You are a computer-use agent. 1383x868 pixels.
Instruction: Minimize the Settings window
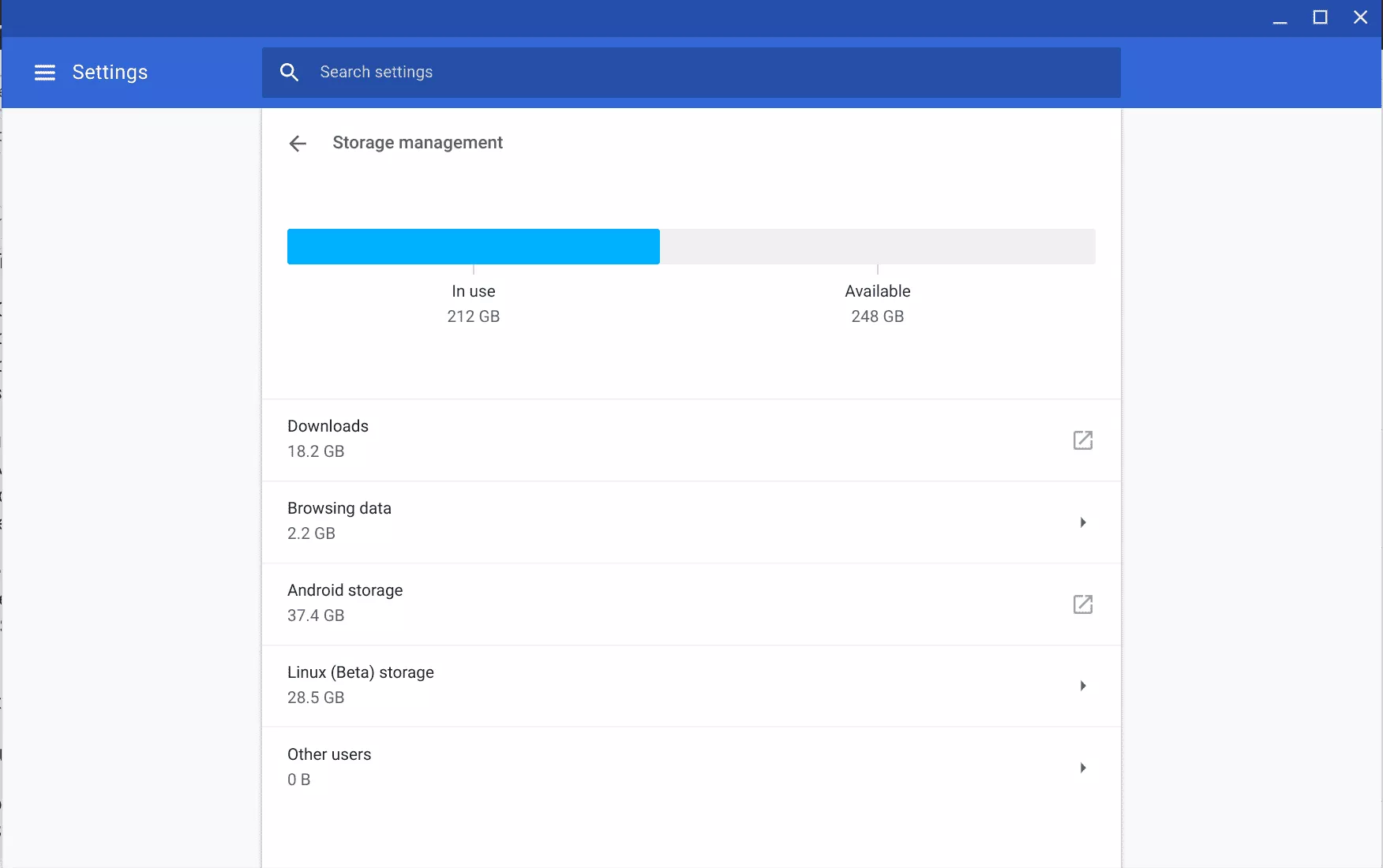pos(1280,18)
